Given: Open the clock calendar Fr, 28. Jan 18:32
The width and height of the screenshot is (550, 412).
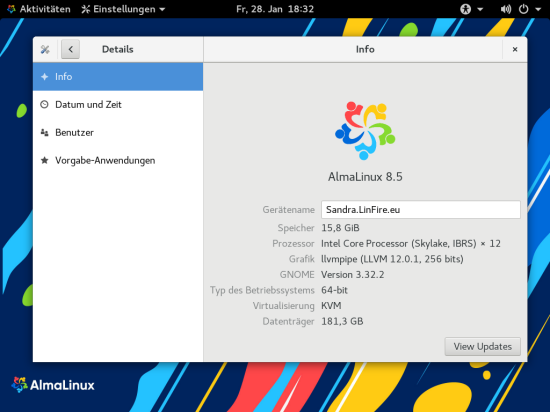Looking at the screenshot, I should coord(275,9).
